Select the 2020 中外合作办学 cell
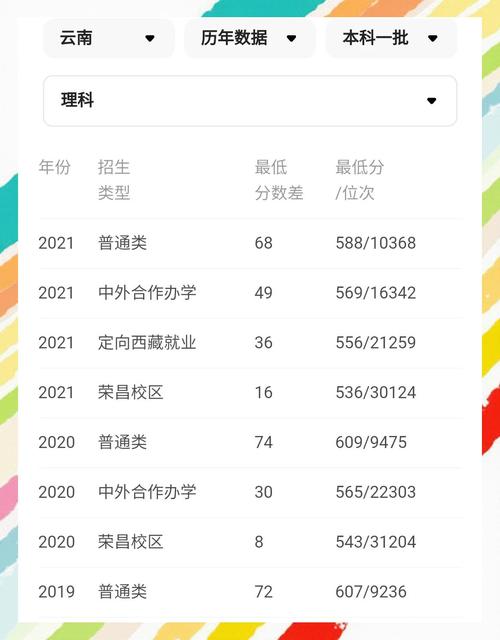 point(147,492)
